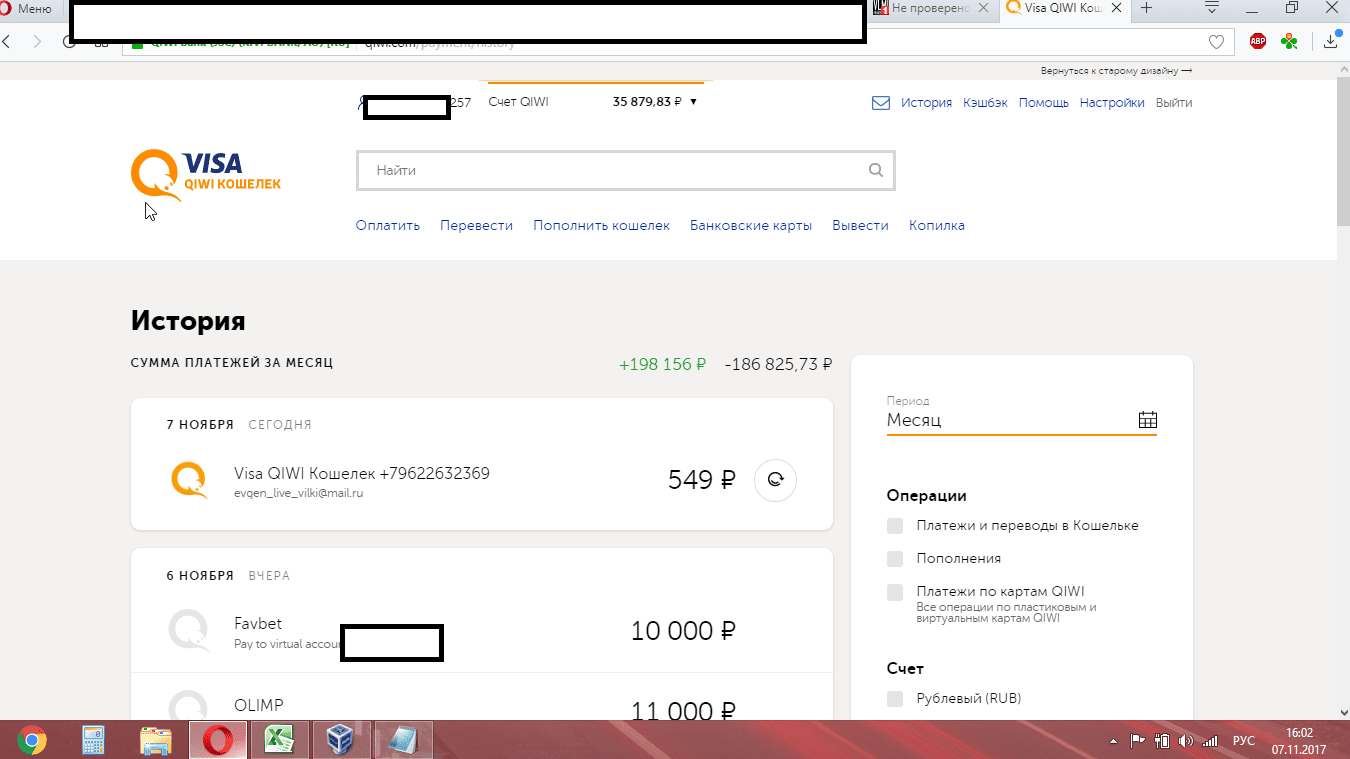
Task: Repeat the 549 ₽ payment icon
Action: (x=774, y=480)
